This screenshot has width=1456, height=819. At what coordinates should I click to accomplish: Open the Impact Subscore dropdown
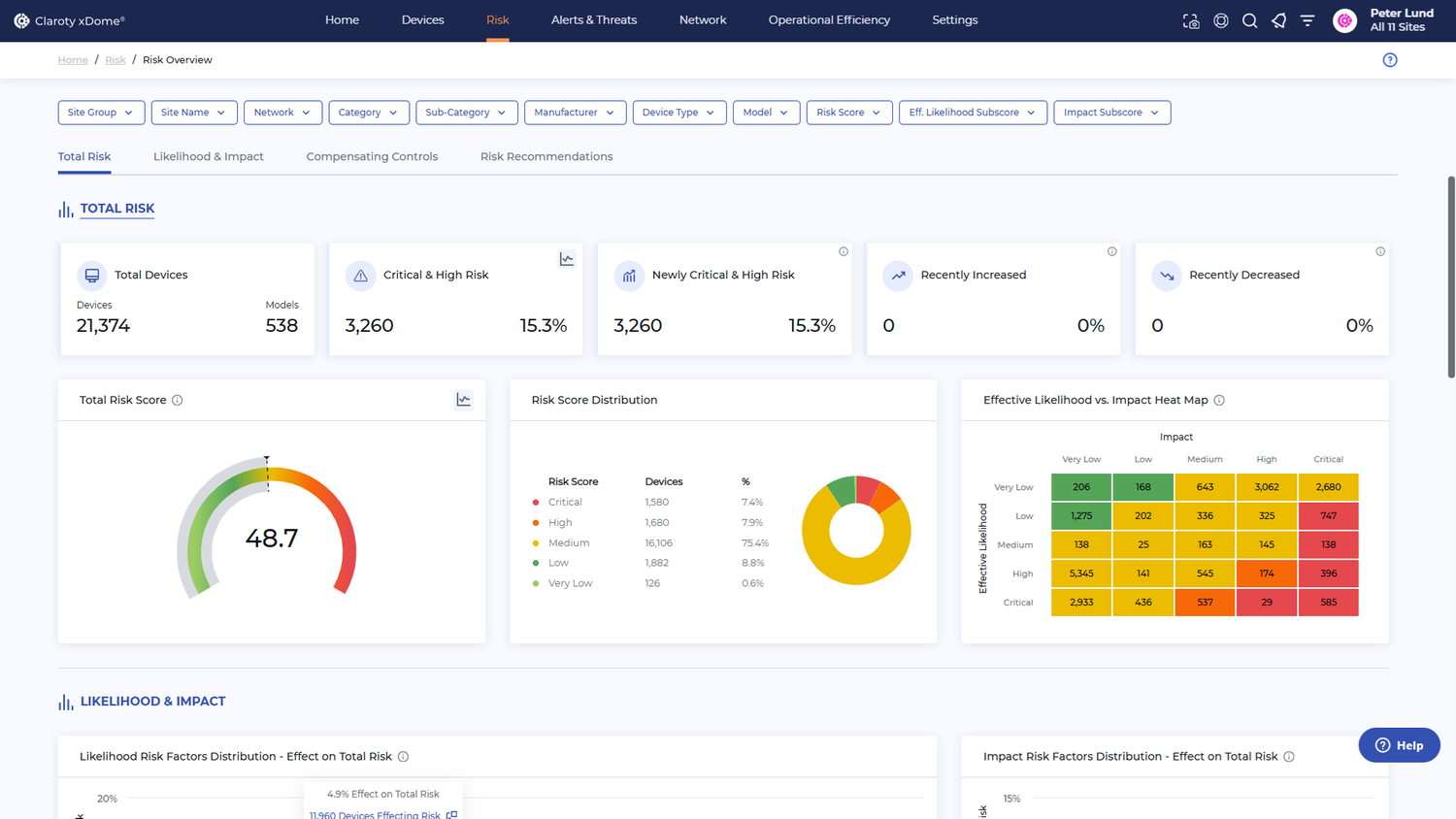(1111, 113)
